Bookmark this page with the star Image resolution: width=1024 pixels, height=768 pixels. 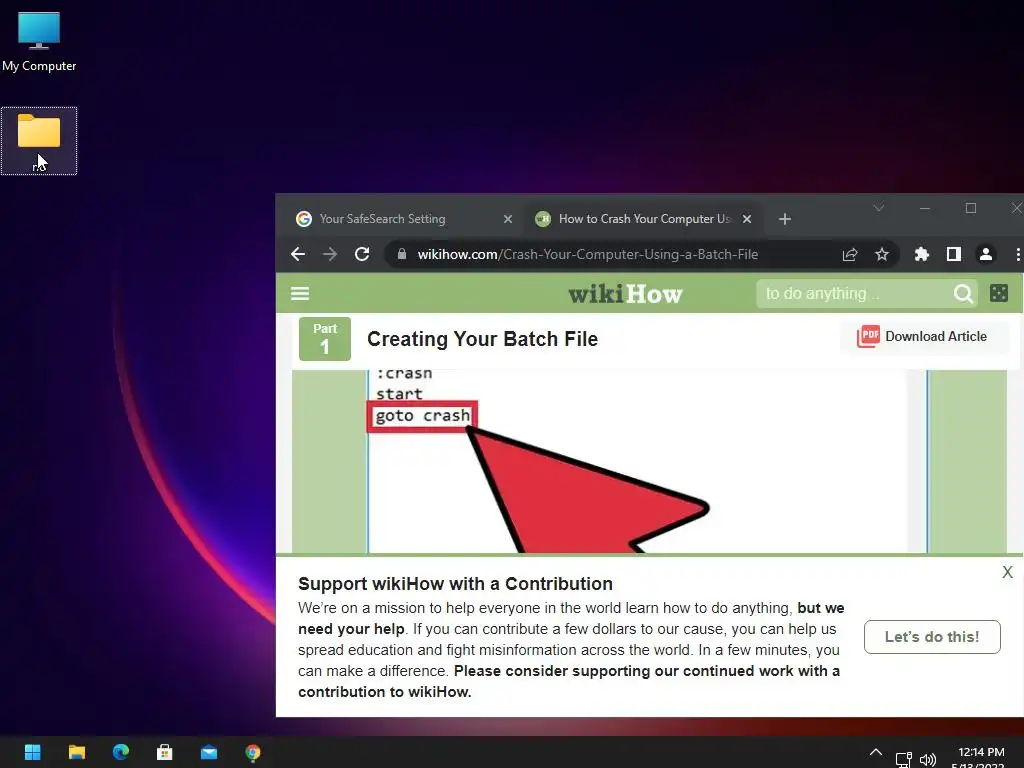point(882,254)
